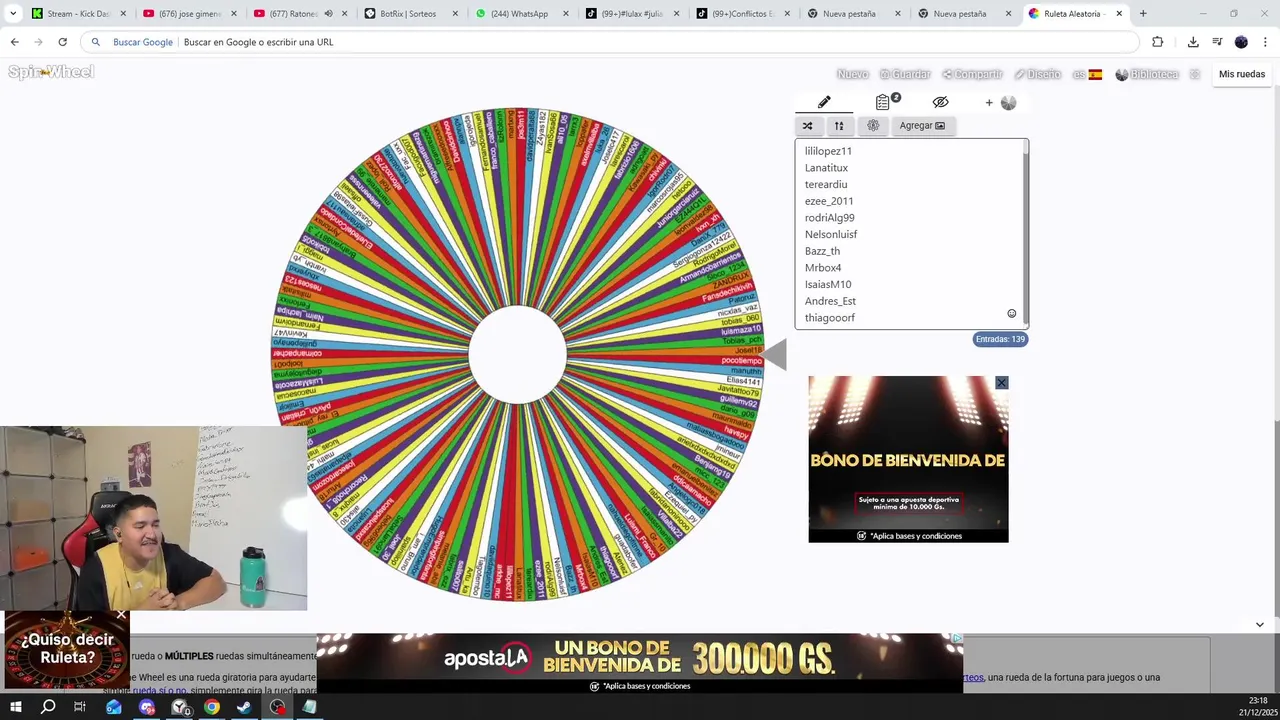Sort the entries list
This screenshot has width=1280, height=720.
(x=839, y=126)
